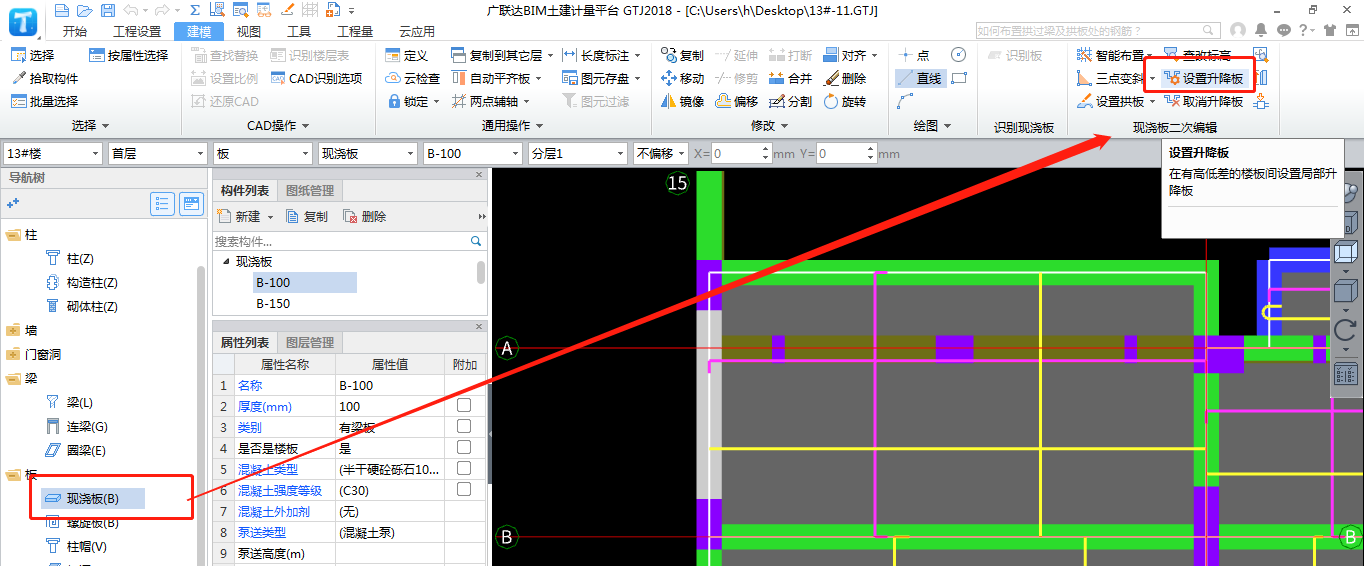Click the Open file folder icon

point(84,11)
